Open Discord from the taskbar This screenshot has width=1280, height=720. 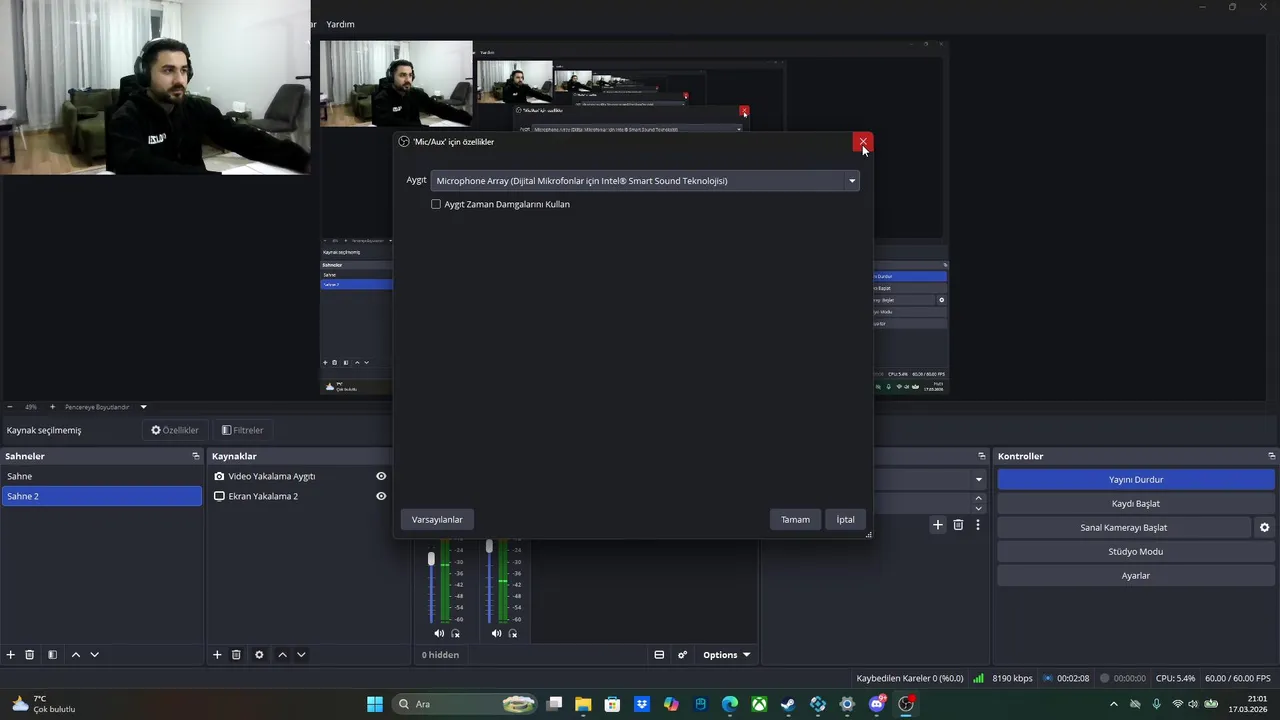[x=877, y=704]
